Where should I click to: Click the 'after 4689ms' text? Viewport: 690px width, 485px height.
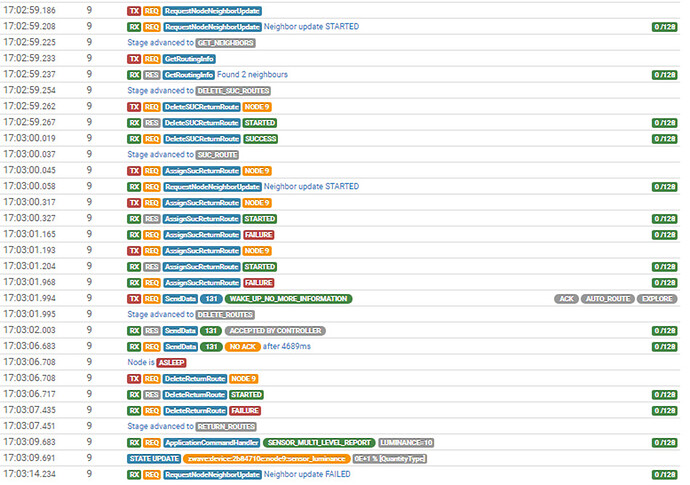click(287, 346)
